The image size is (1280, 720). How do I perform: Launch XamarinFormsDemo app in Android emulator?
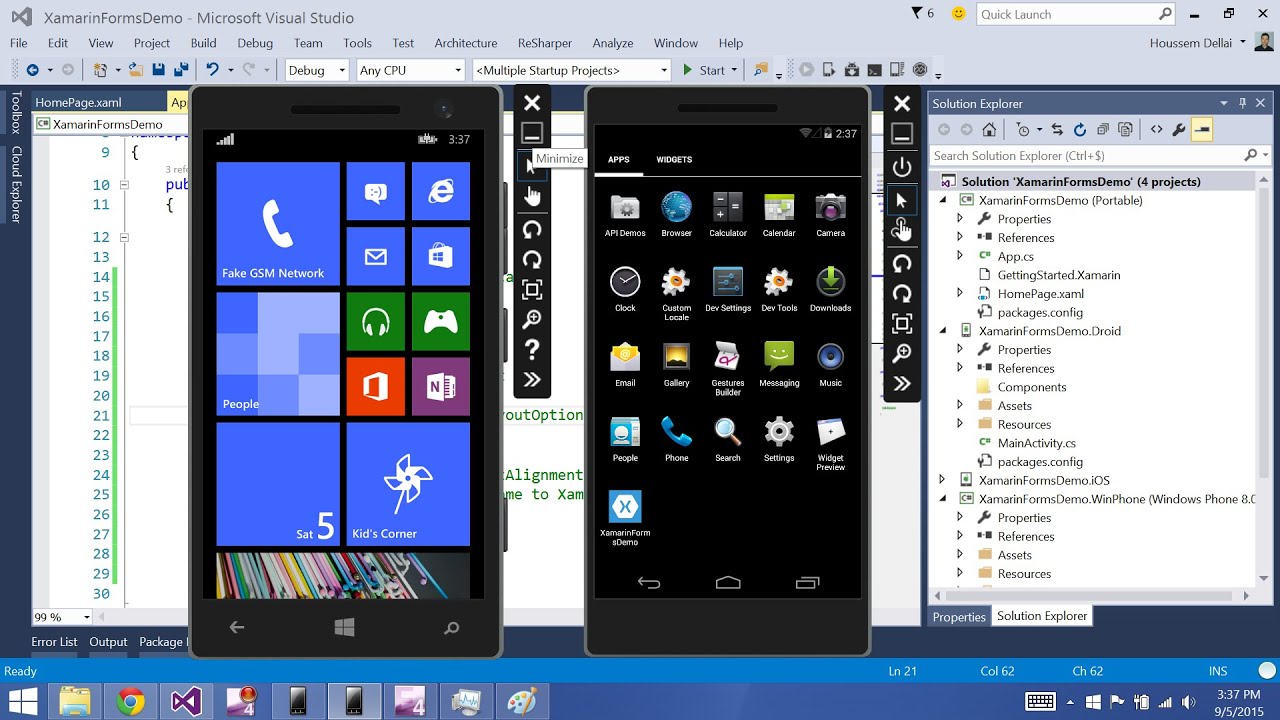pos(625,518)
